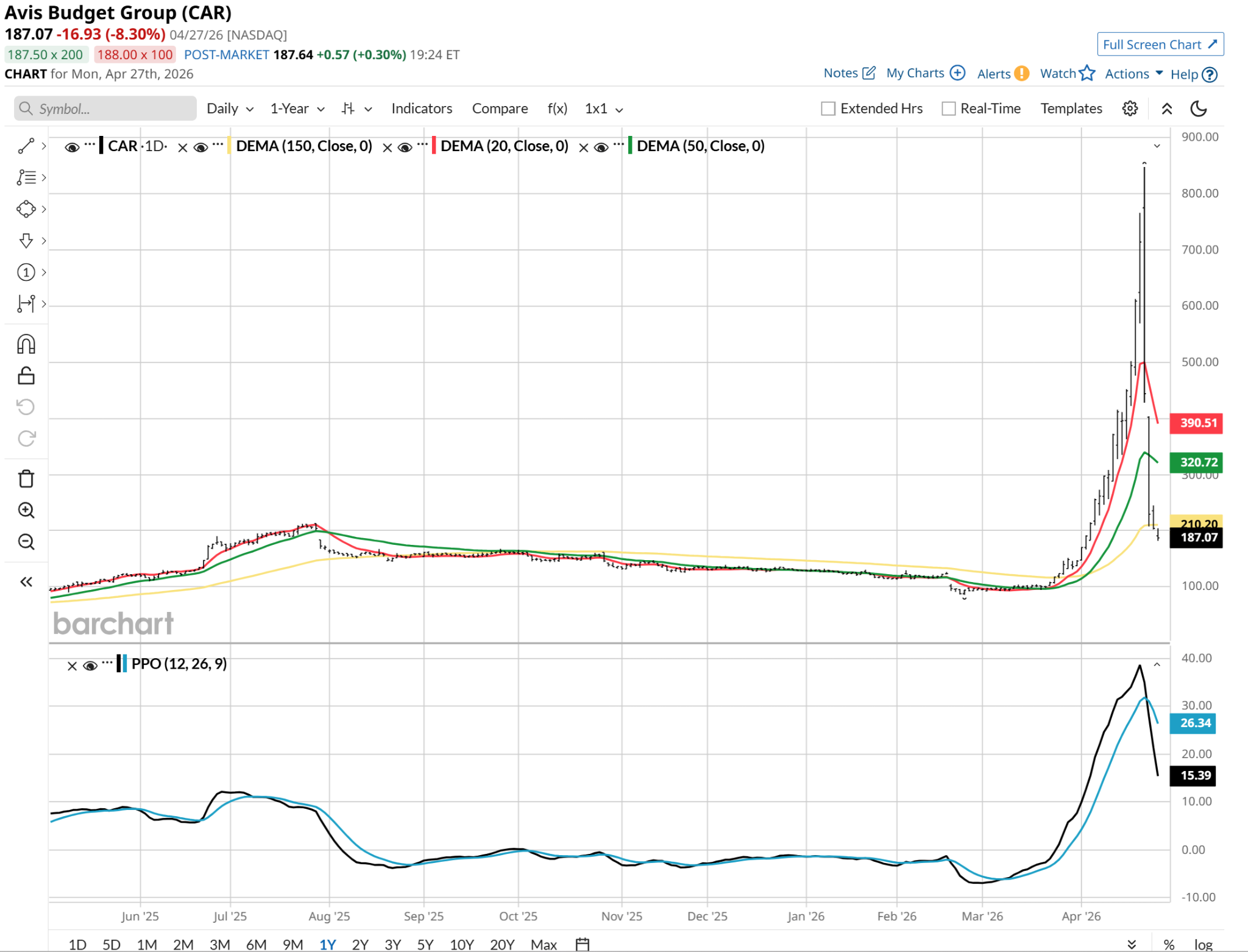
Task: Click the red DEMA 20 color swatch
Action: (433, 146)
